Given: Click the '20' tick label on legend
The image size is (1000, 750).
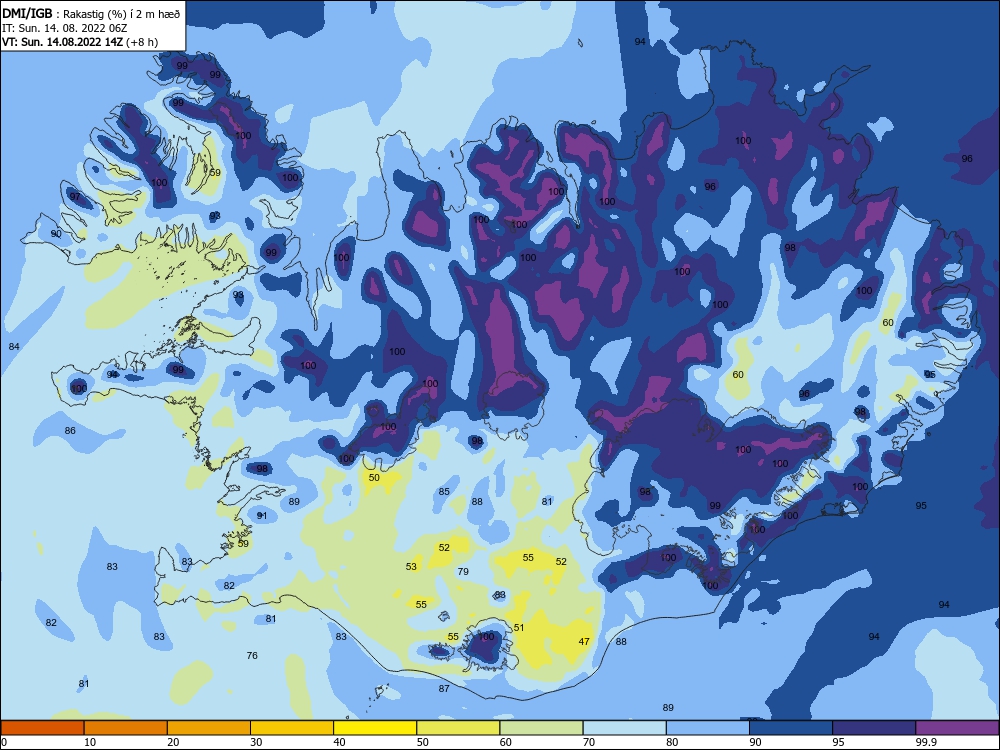Looking at the screenshot, I should [x=173, y=742].
